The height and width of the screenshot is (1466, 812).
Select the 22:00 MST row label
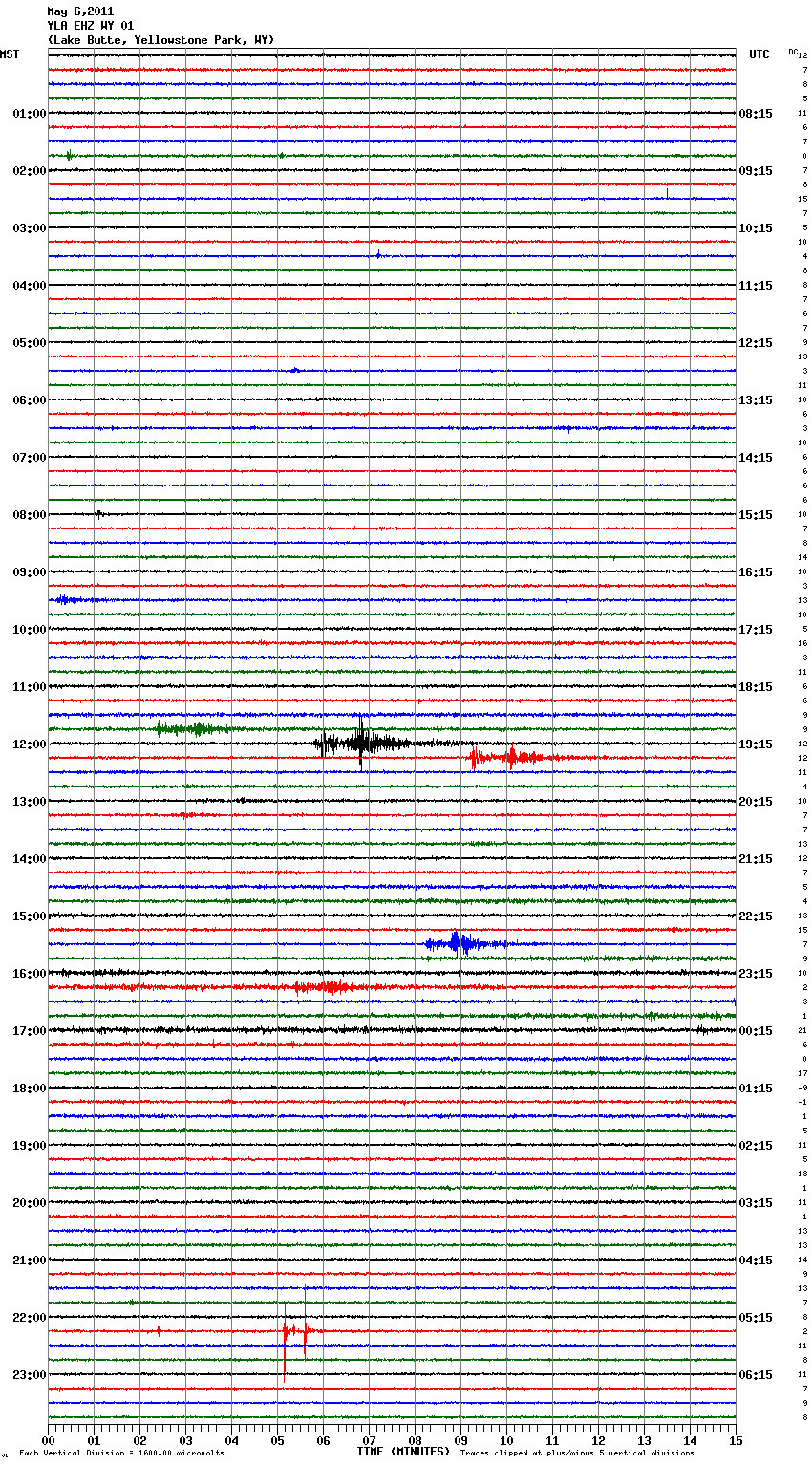tap(30, 1318)
